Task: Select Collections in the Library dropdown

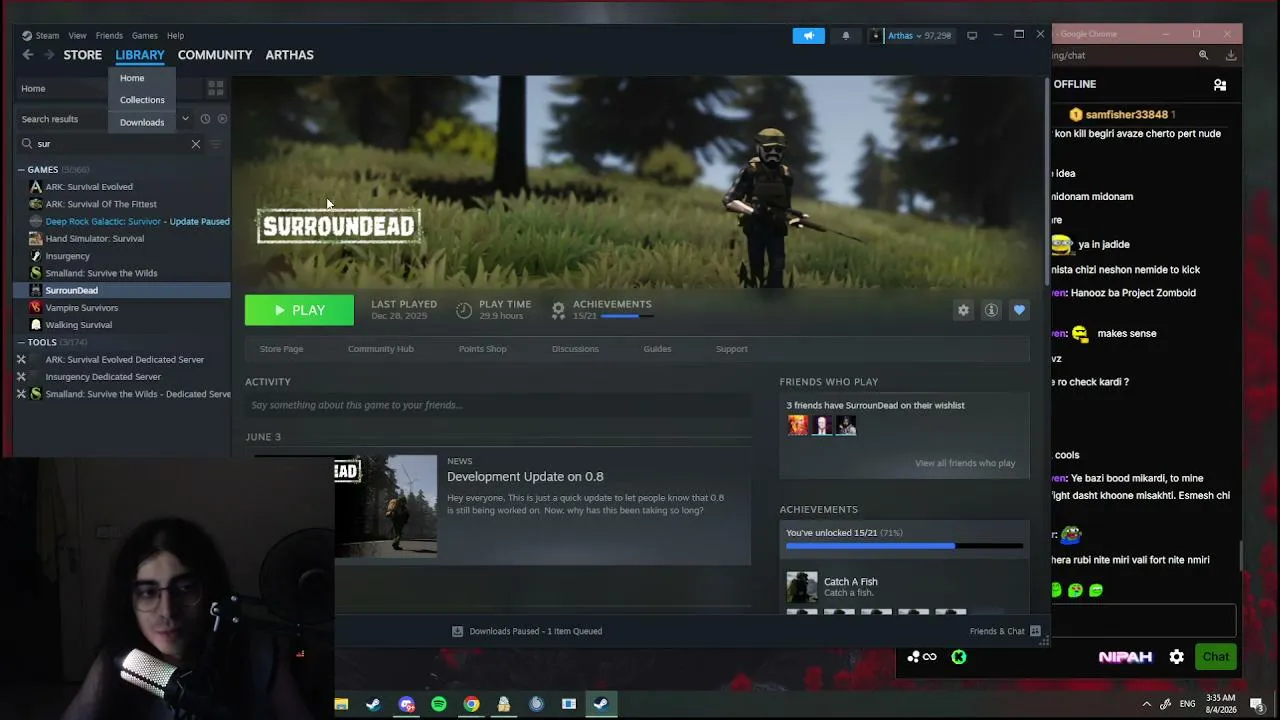Action: (142, 100)
